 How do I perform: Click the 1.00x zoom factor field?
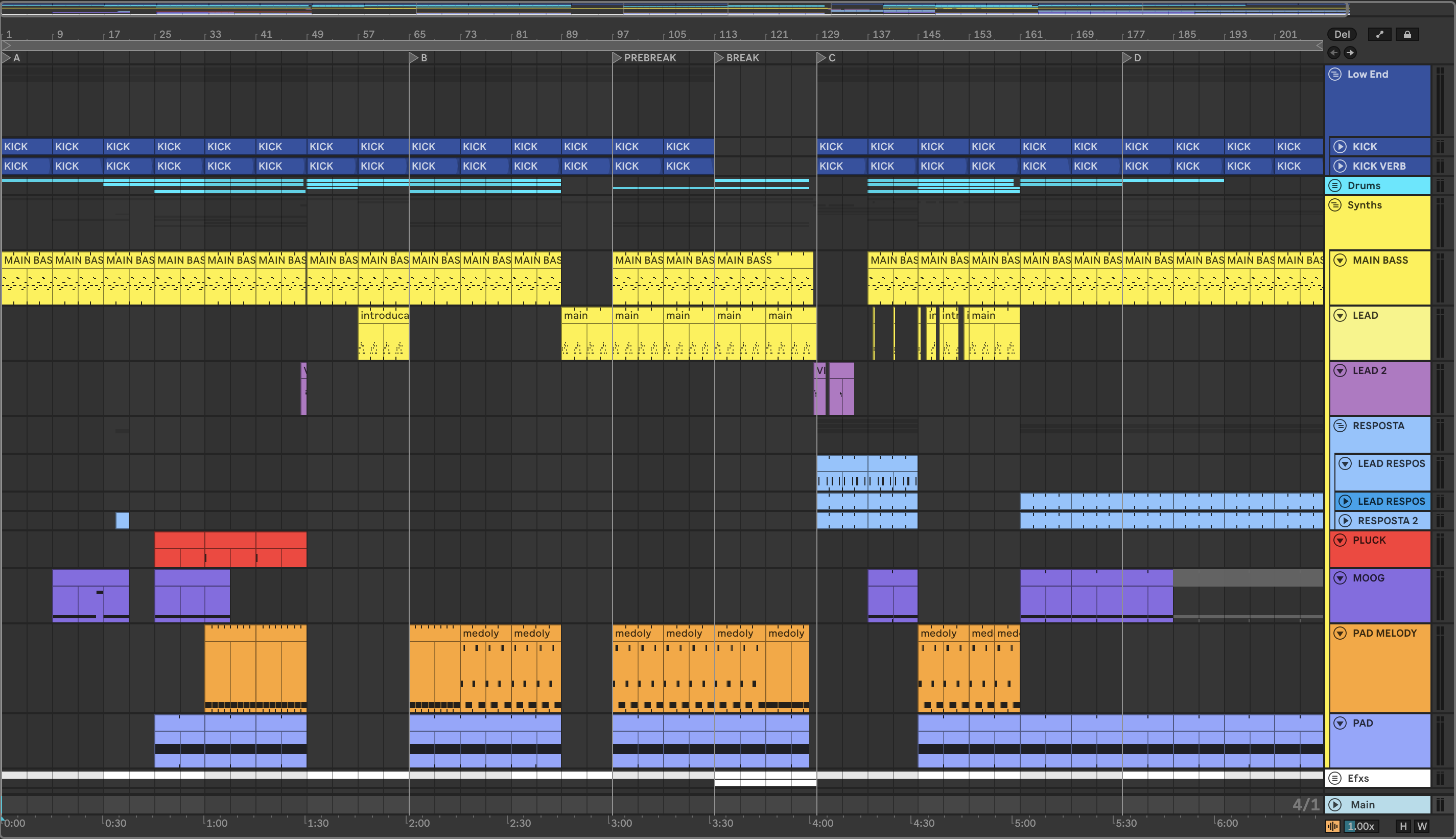pos(1360,826)
